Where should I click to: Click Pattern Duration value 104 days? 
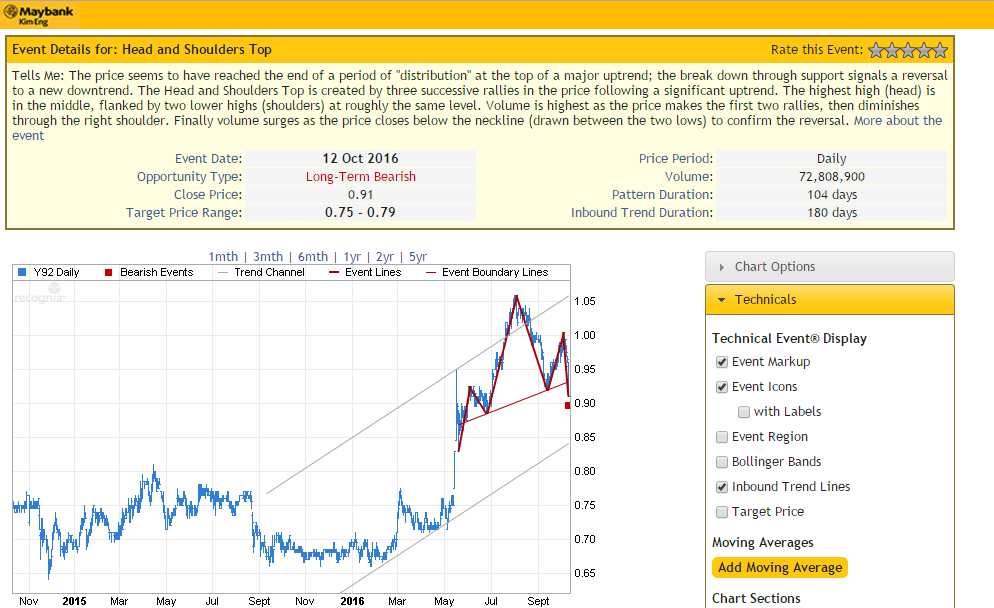click(832, 195)
